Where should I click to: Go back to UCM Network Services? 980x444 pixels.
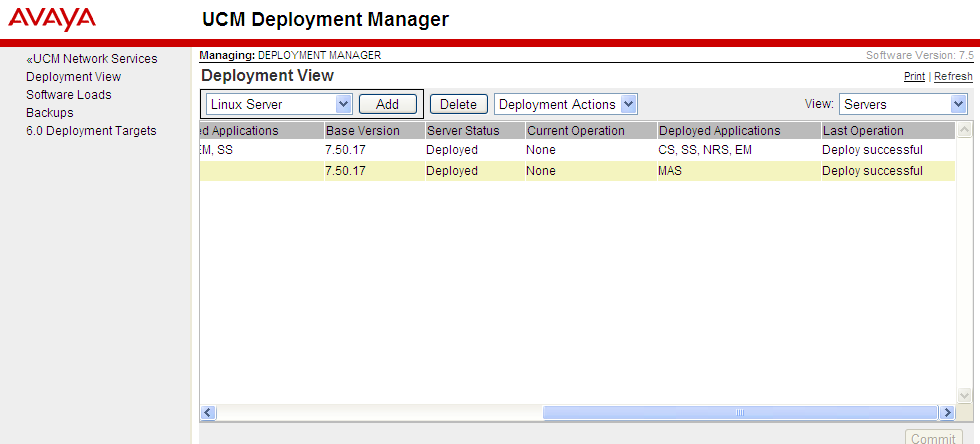(91, 59)
